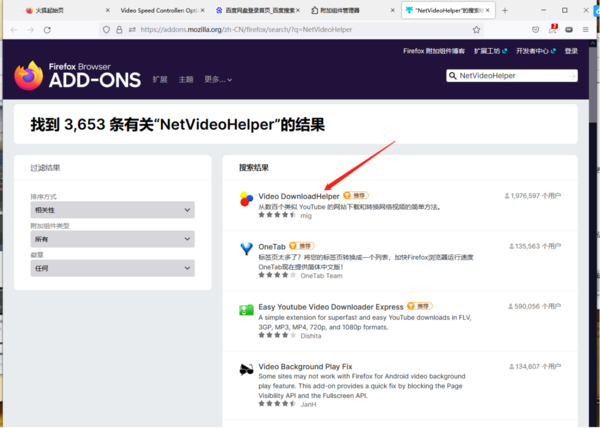Viewport: 600px width, 428px height.
Task: Click the OneTab funnel icon
Action: click(246, 249)
